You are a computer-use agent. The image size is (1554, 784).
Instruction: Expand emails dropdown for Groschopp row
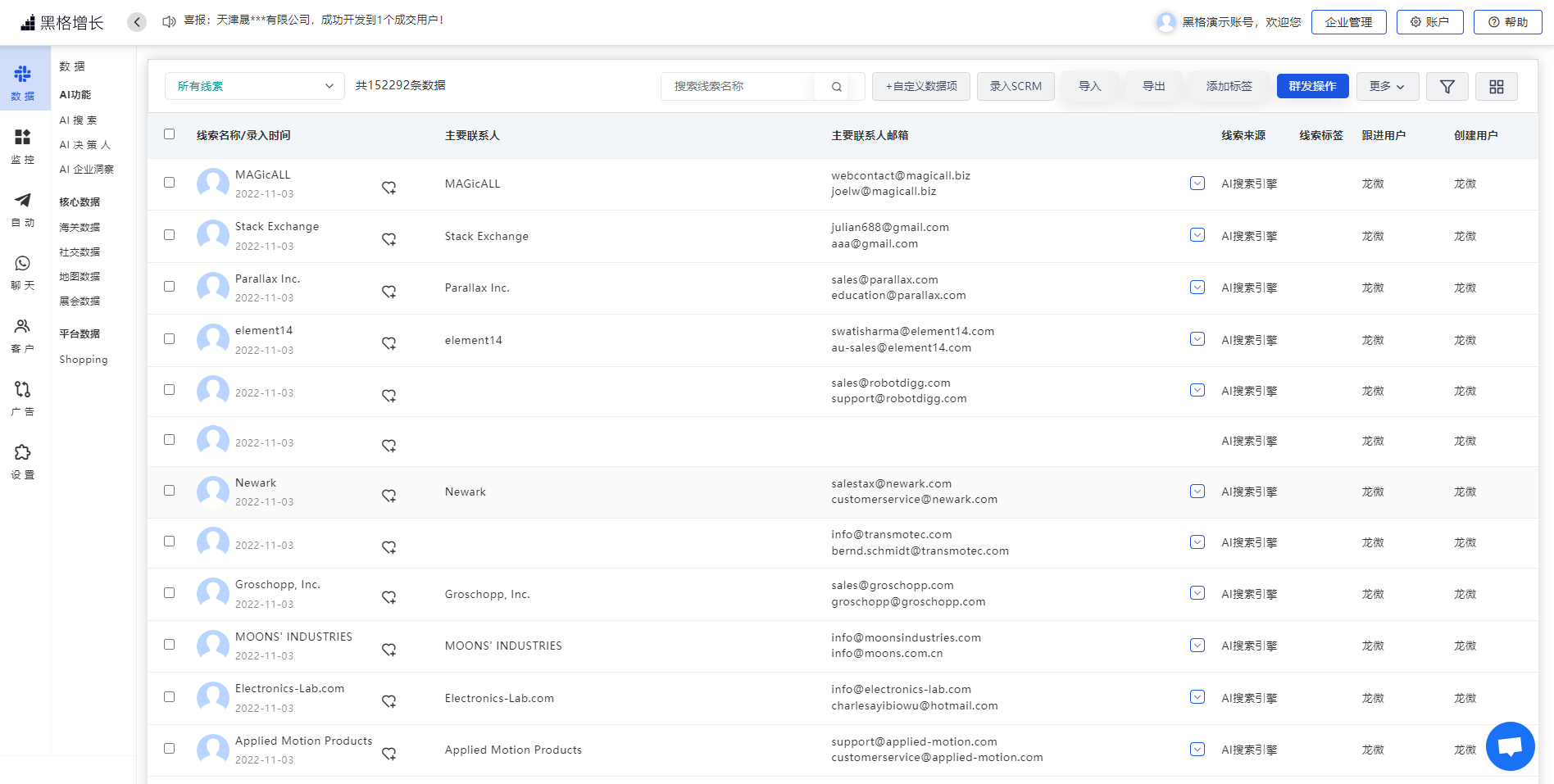pos(1197,593)
